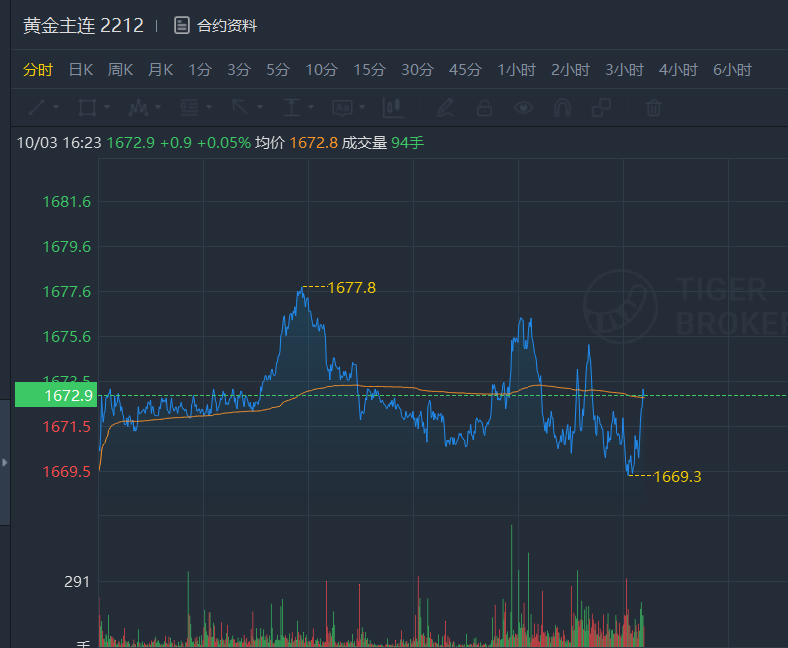Select the 4小时 interval tab

(x=678, y=69)
